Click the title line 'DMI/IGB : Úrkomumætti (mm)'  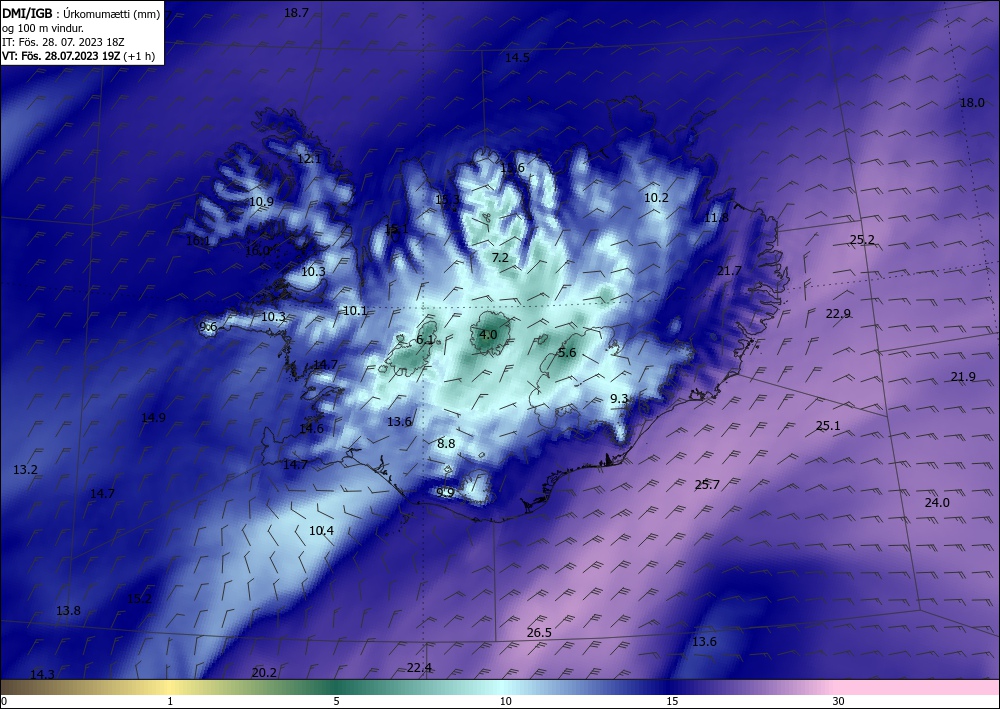(81, 13)
